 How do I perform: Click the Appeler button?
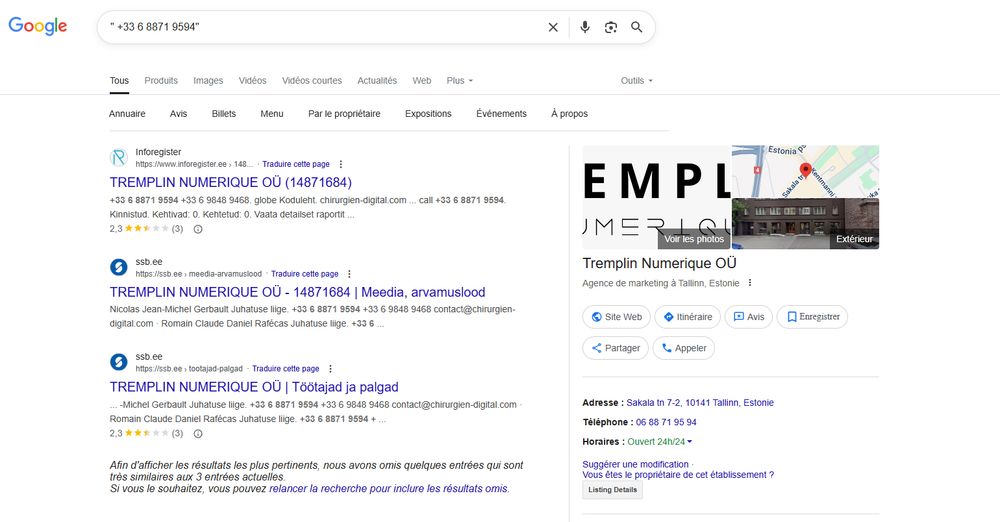(684, 348)
